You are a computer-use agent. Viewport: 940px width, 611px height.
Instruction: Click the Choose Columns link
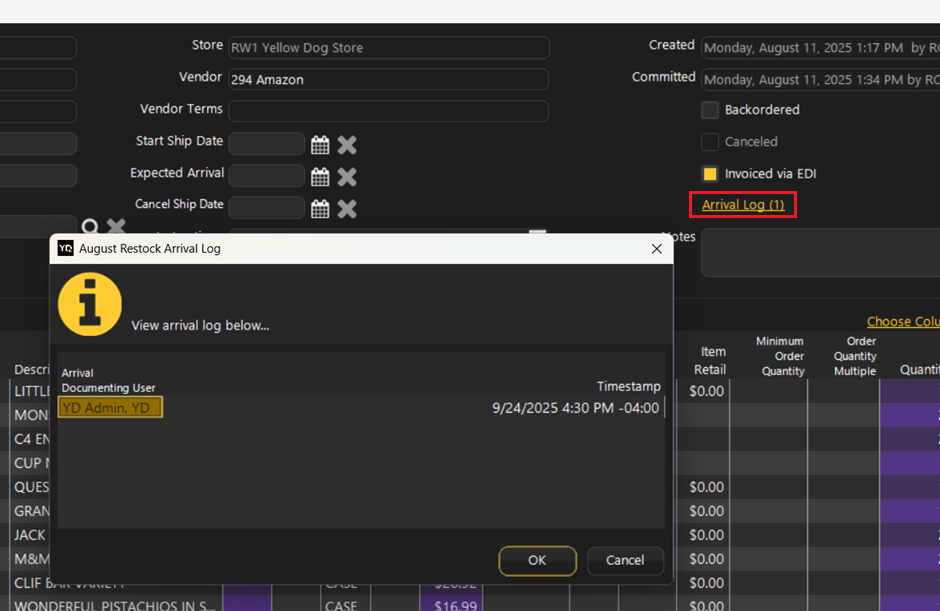click(x=902, y=322)
